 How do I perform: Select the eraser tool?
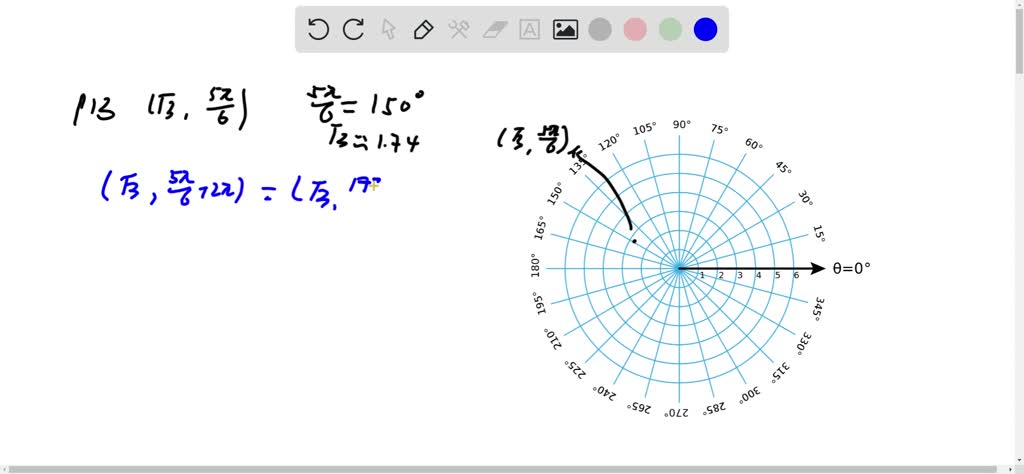point(494,29)
